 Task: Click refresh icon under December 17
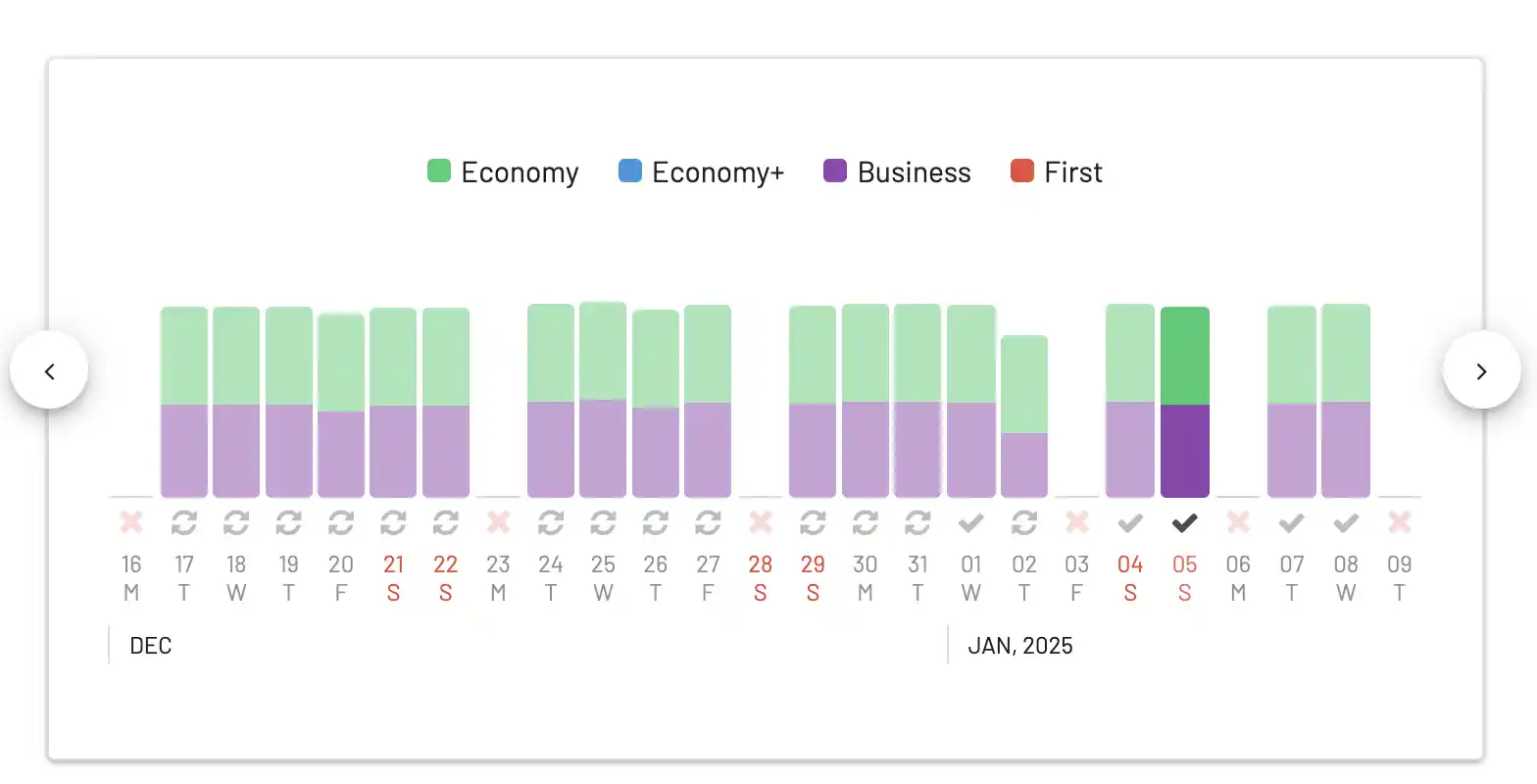click(183, 523)
